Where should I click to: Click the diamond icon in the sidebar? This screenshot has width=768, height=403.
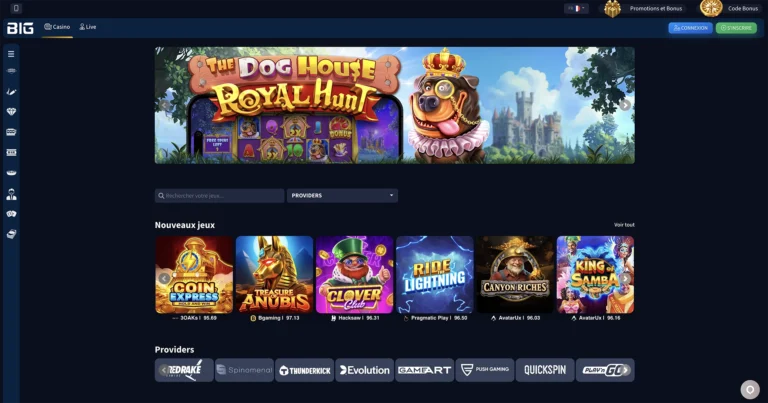click(11, 112)
